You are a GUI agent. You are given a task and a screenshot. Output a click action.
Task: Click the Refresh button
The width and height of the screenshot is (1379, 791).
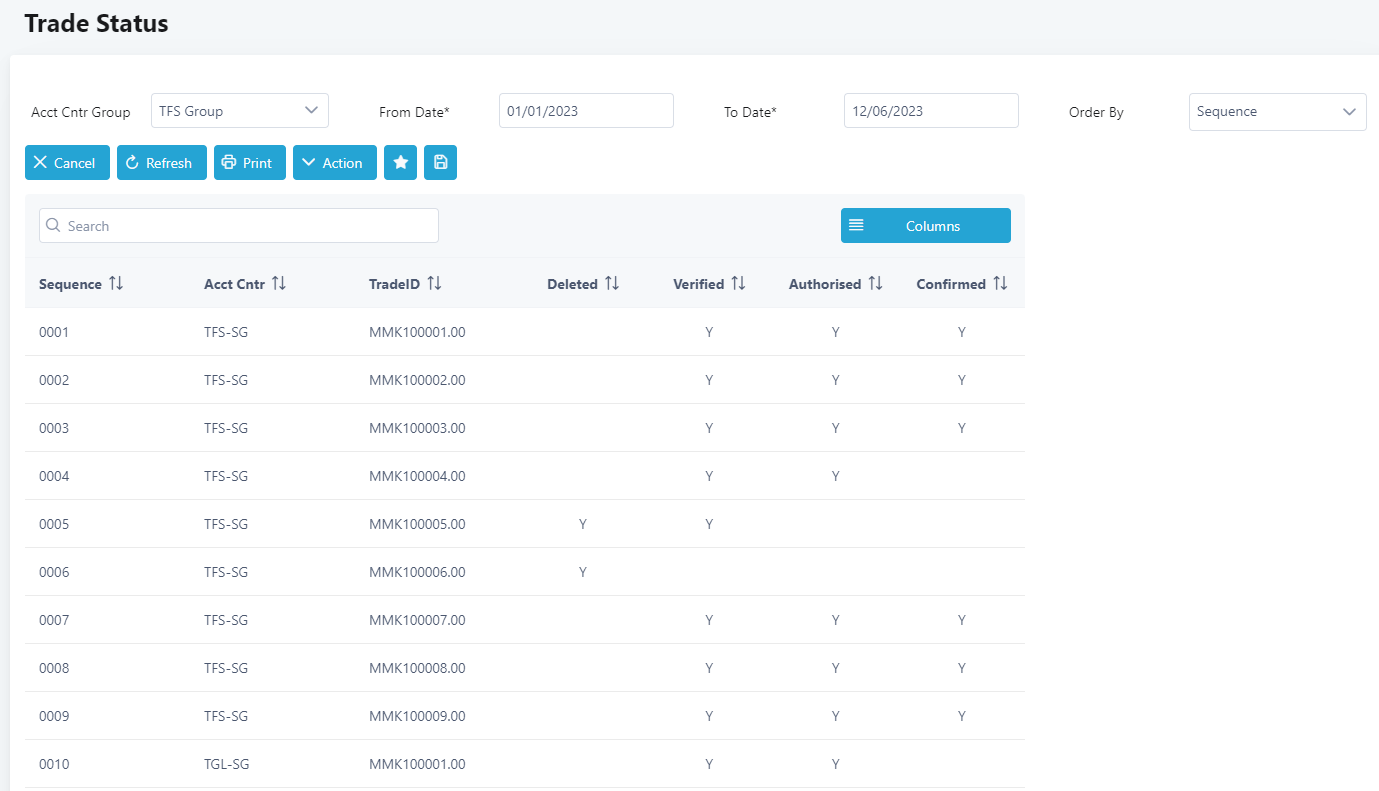pyautogui.click(x=161, y=163)
